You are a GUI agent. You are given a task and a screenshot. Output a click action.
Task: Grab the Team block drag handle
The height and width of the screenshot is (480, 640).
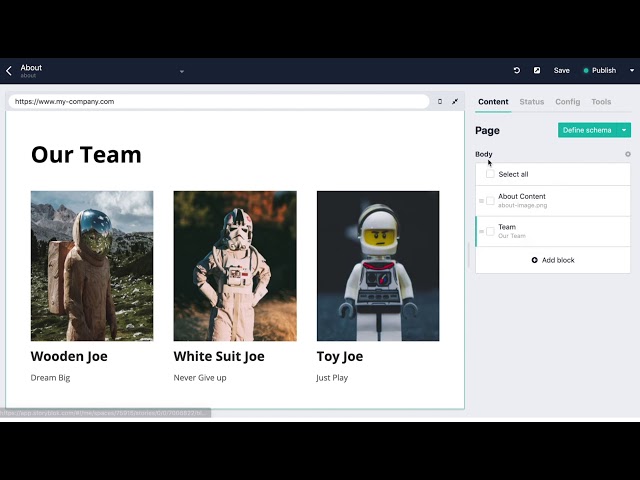pos(481,231)
